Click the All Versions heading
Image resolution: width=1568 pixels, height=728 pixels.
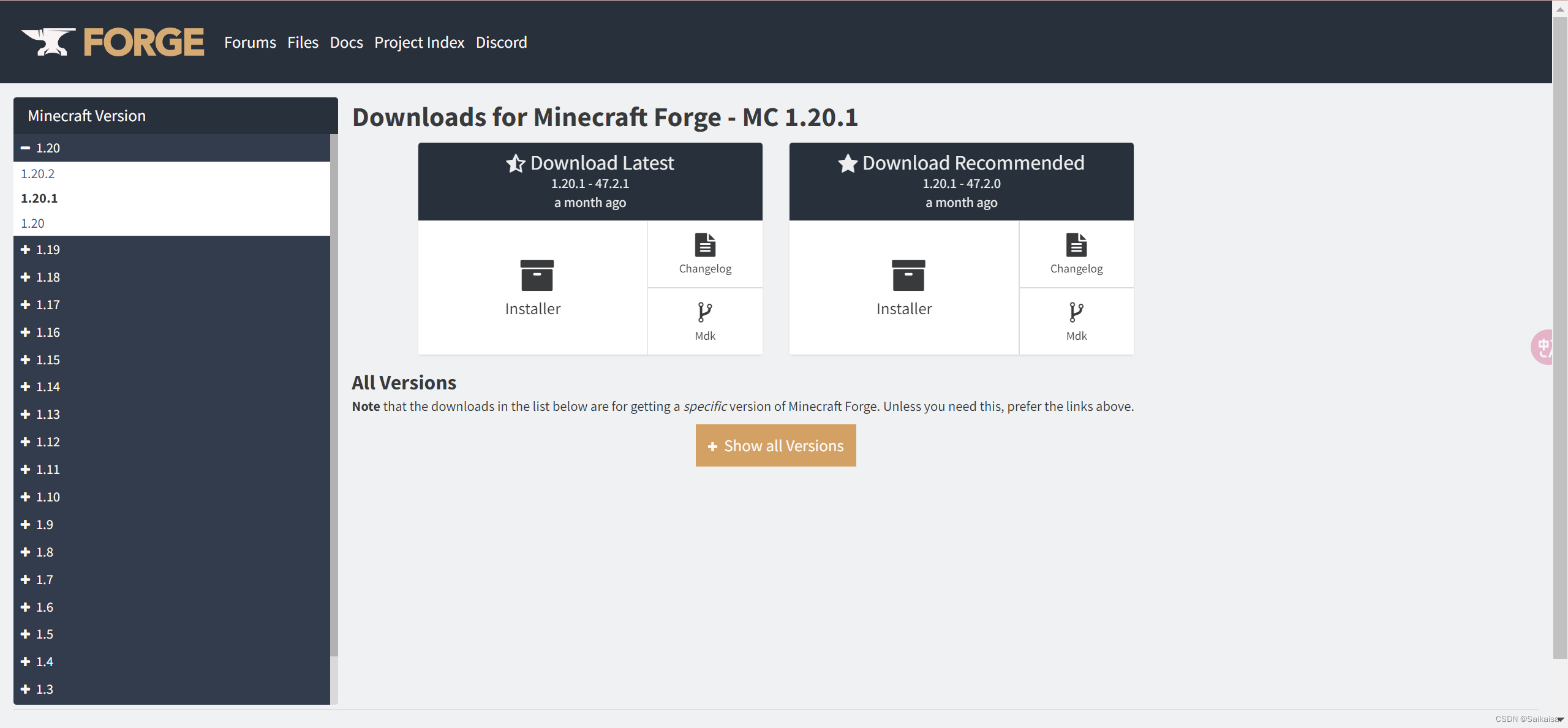click(404, 383)
